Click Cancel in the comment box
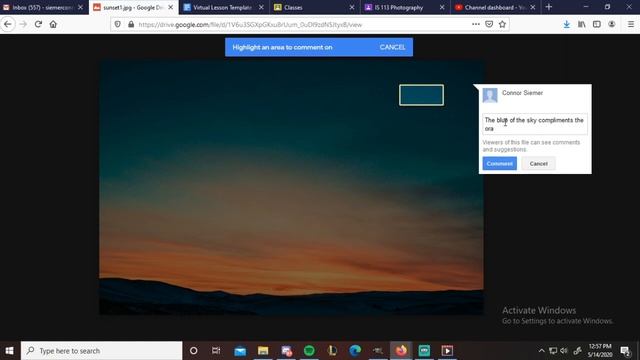Image resolution: width=640 pixels, height=360 pixels. tap(538, 164)
